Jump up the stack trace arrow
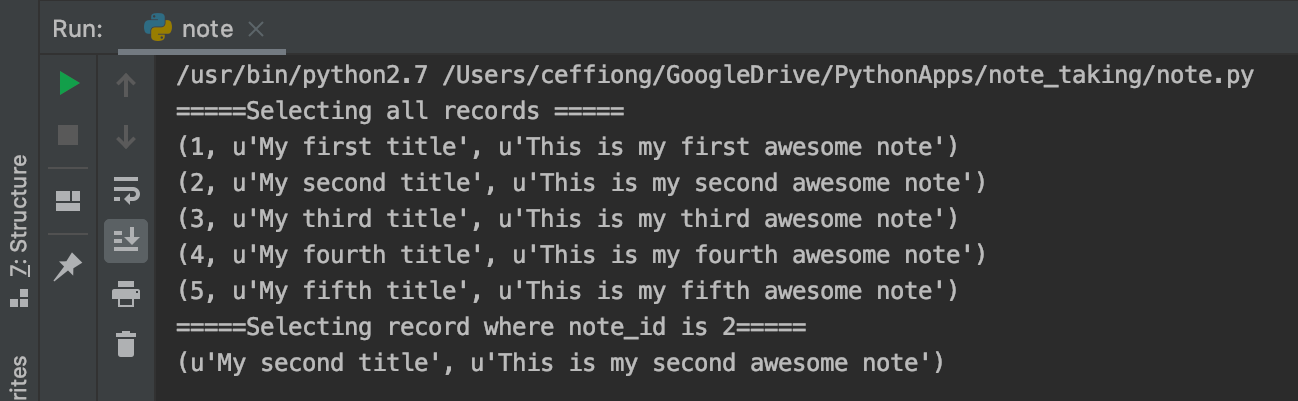The height and width of the screenshot is (401, 1298). 126,85
